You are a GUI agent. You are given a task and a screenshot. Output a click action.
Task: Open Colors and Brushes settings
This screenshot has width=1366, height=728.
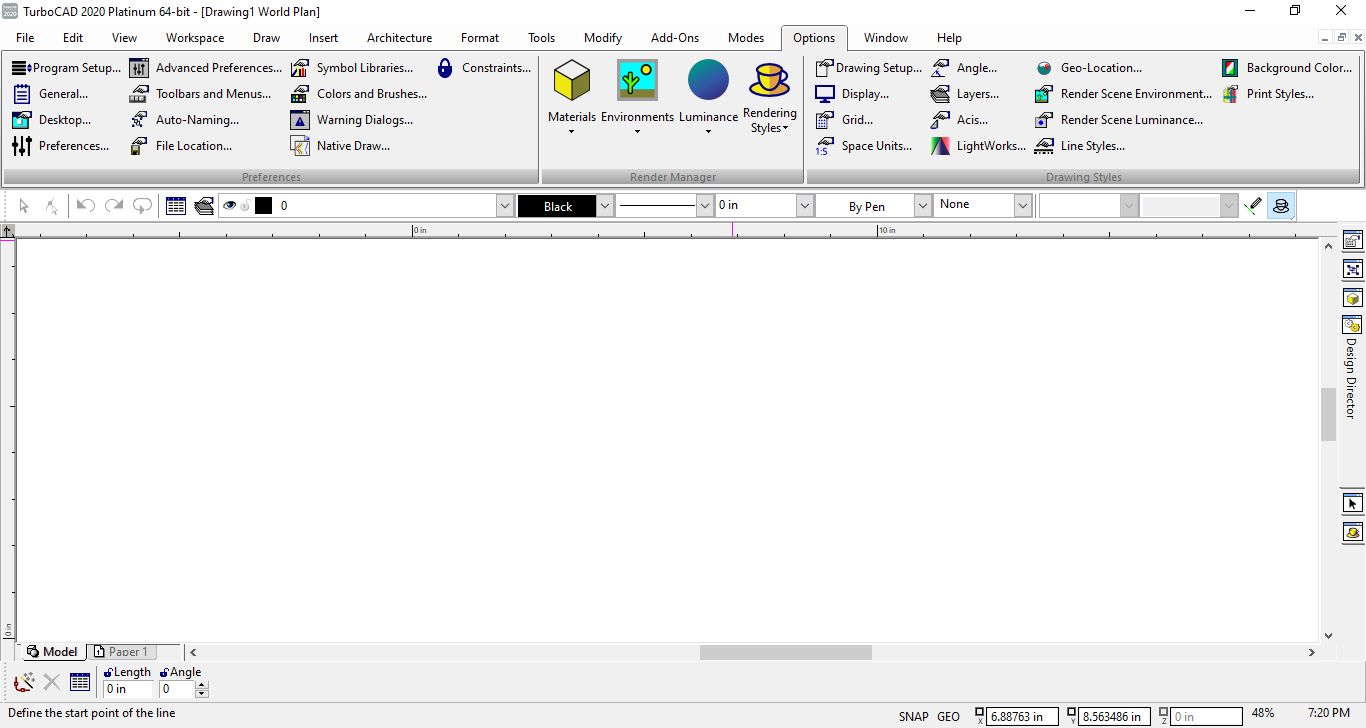[x=359, y=94]
